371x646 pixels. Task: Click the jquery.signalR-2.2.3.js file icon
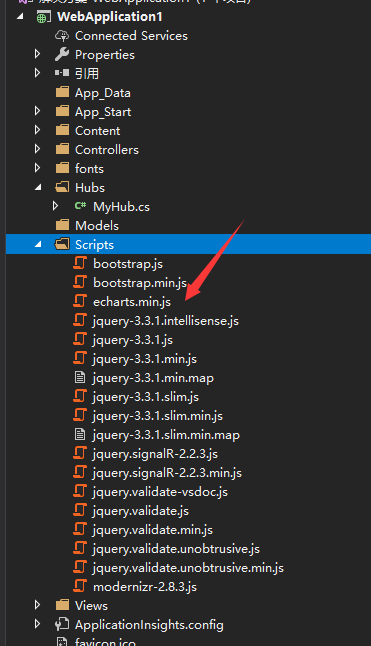pos(80,453)
